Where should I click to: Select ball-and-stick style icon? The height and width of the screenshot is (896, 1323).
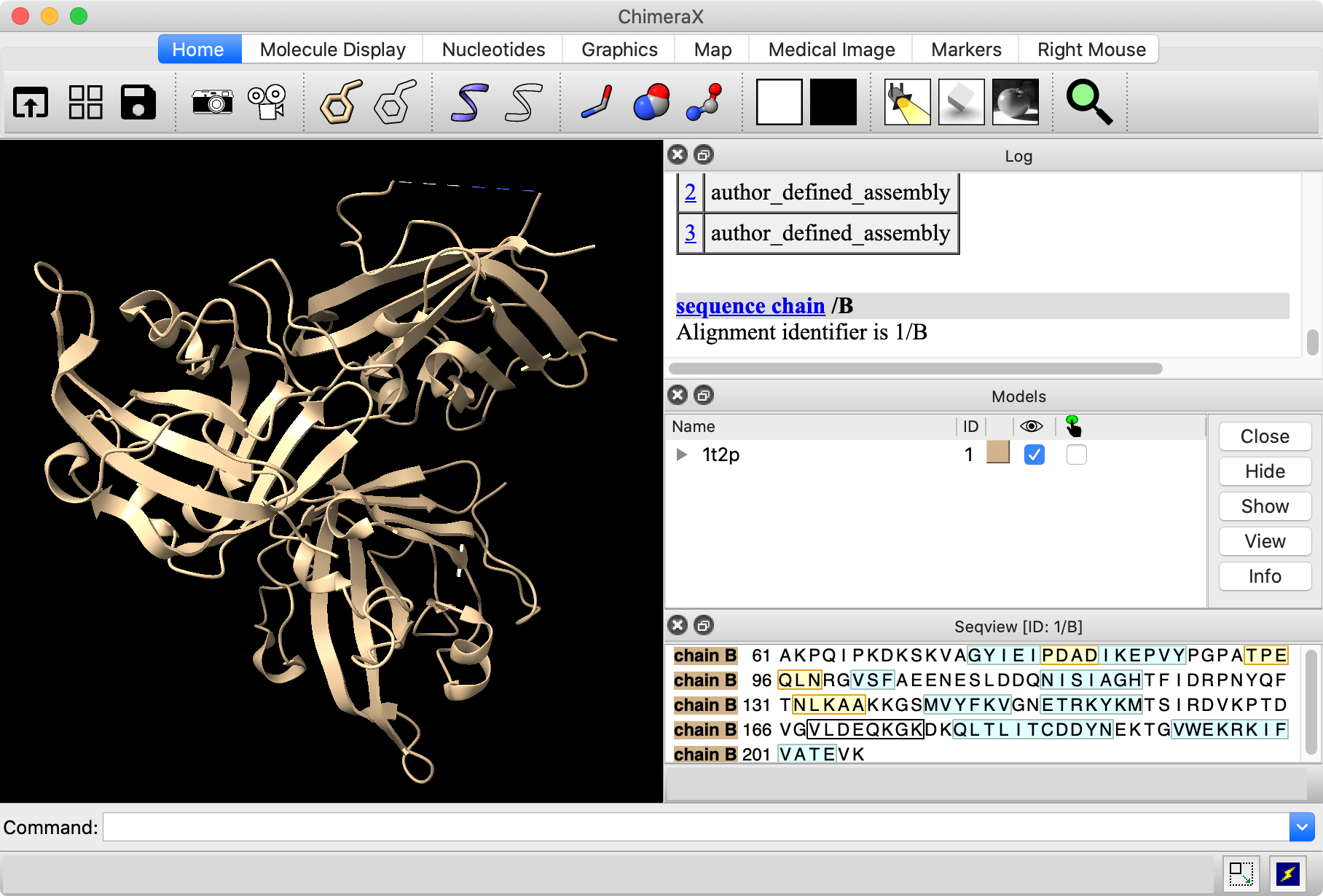pyautogui.click(x=704, y=102)
